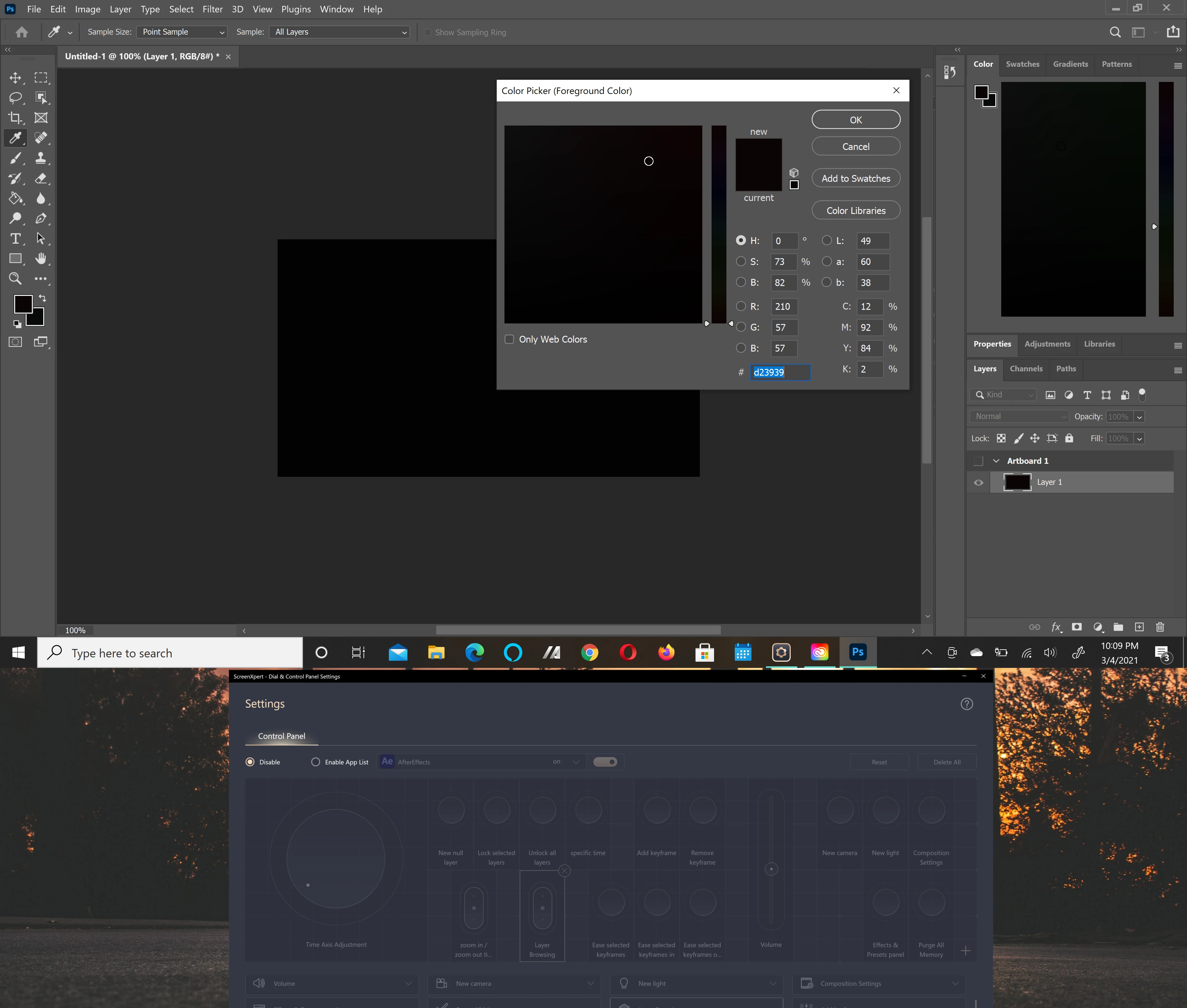This screenshot has width=1187, height=1008.
Task: Open the Filter menu
Action: [212, 9]
